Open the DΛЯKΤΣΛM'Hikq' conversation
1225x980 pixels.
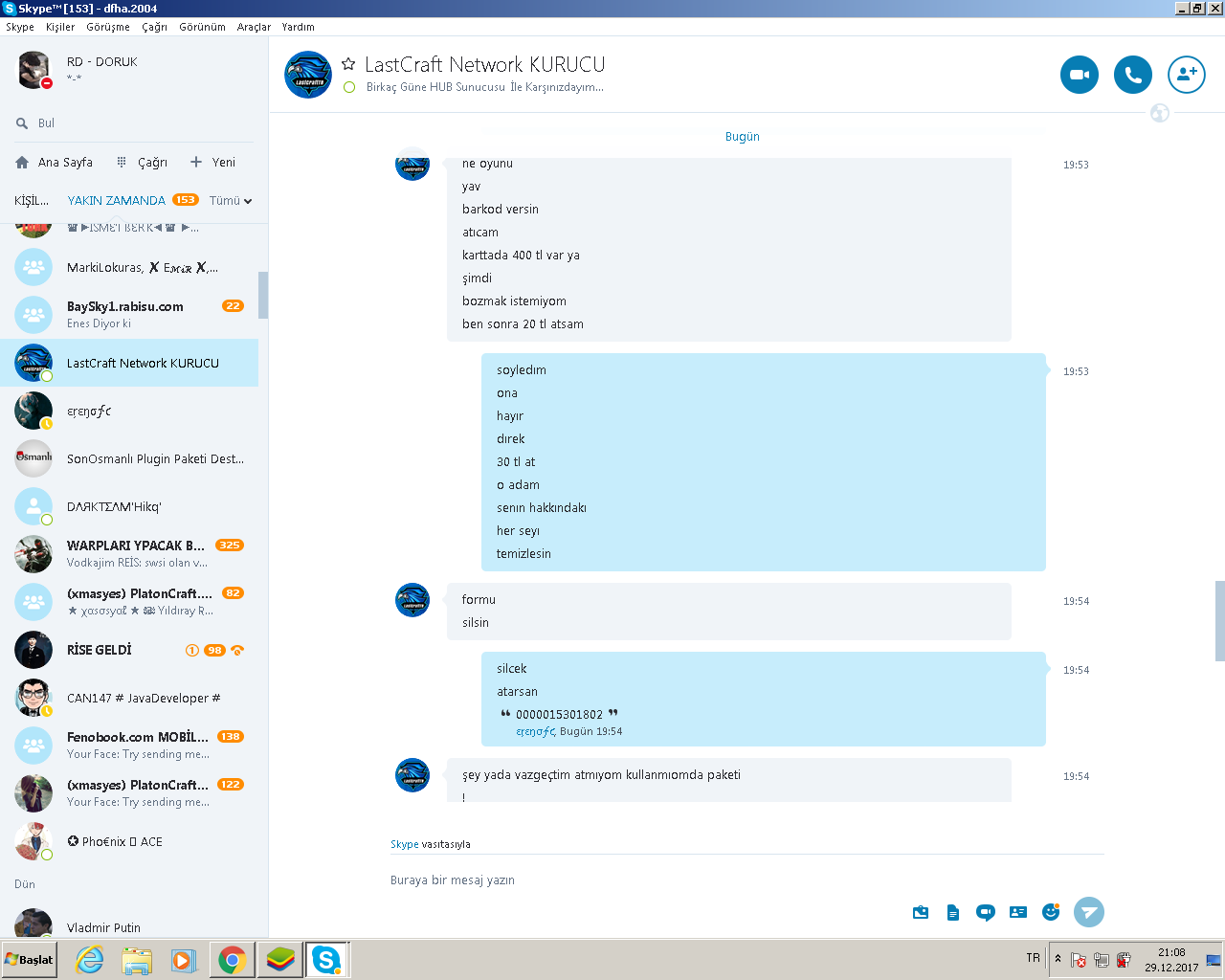click(129, 506)
